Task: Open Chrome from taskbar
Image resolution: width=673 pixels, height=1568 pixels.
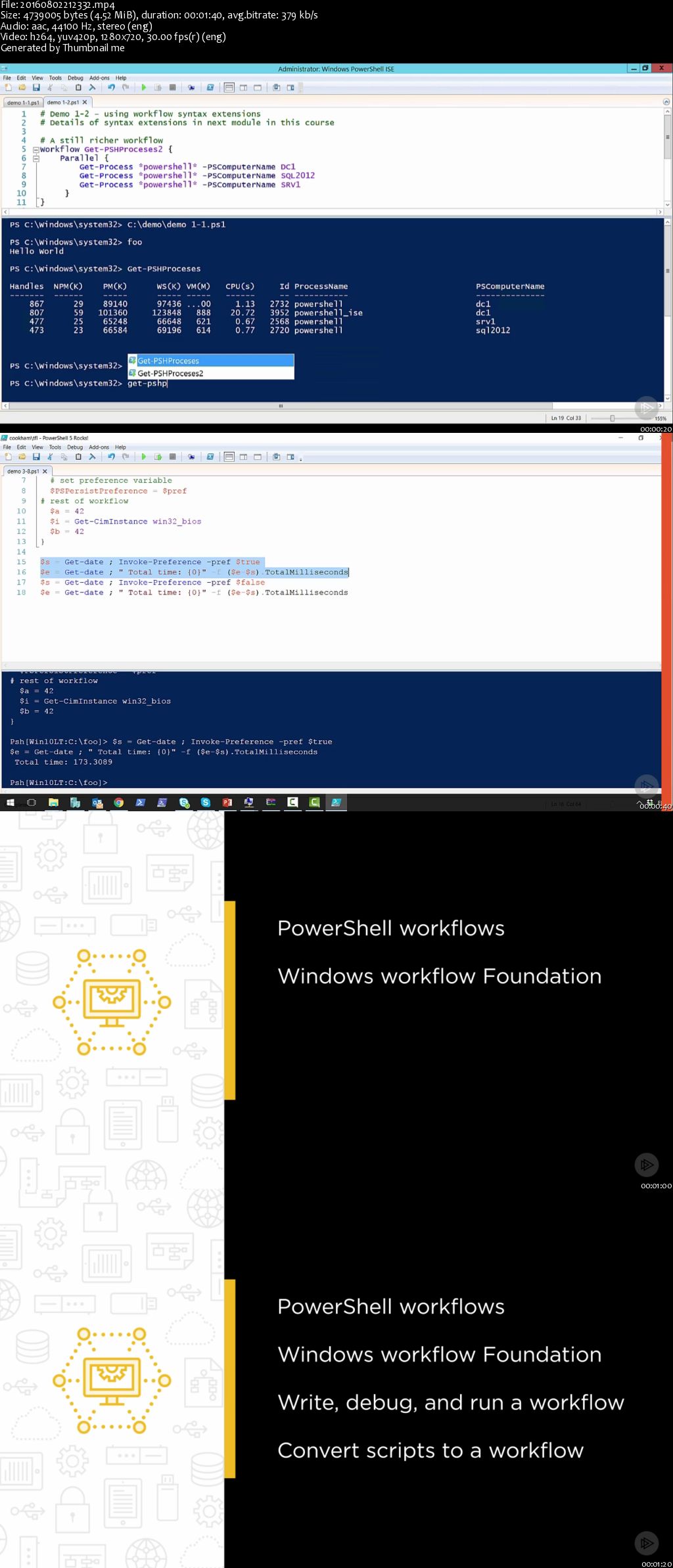Action: (x=118, y=802)
